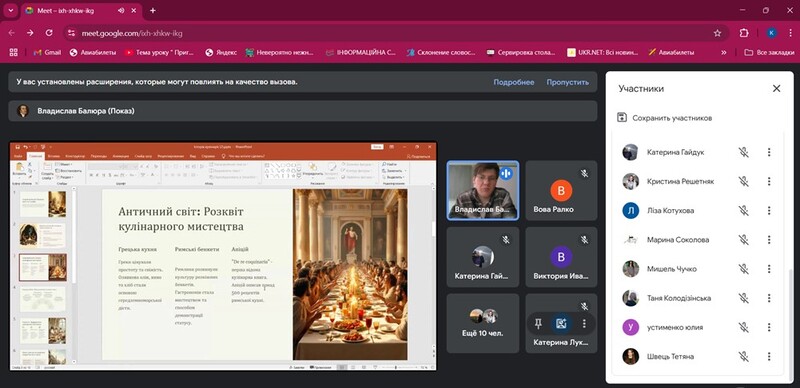The width and height of the screenshot is (800, 388).
Task: Click the site info icon in address bar
Action: click(x=71, y=33)
